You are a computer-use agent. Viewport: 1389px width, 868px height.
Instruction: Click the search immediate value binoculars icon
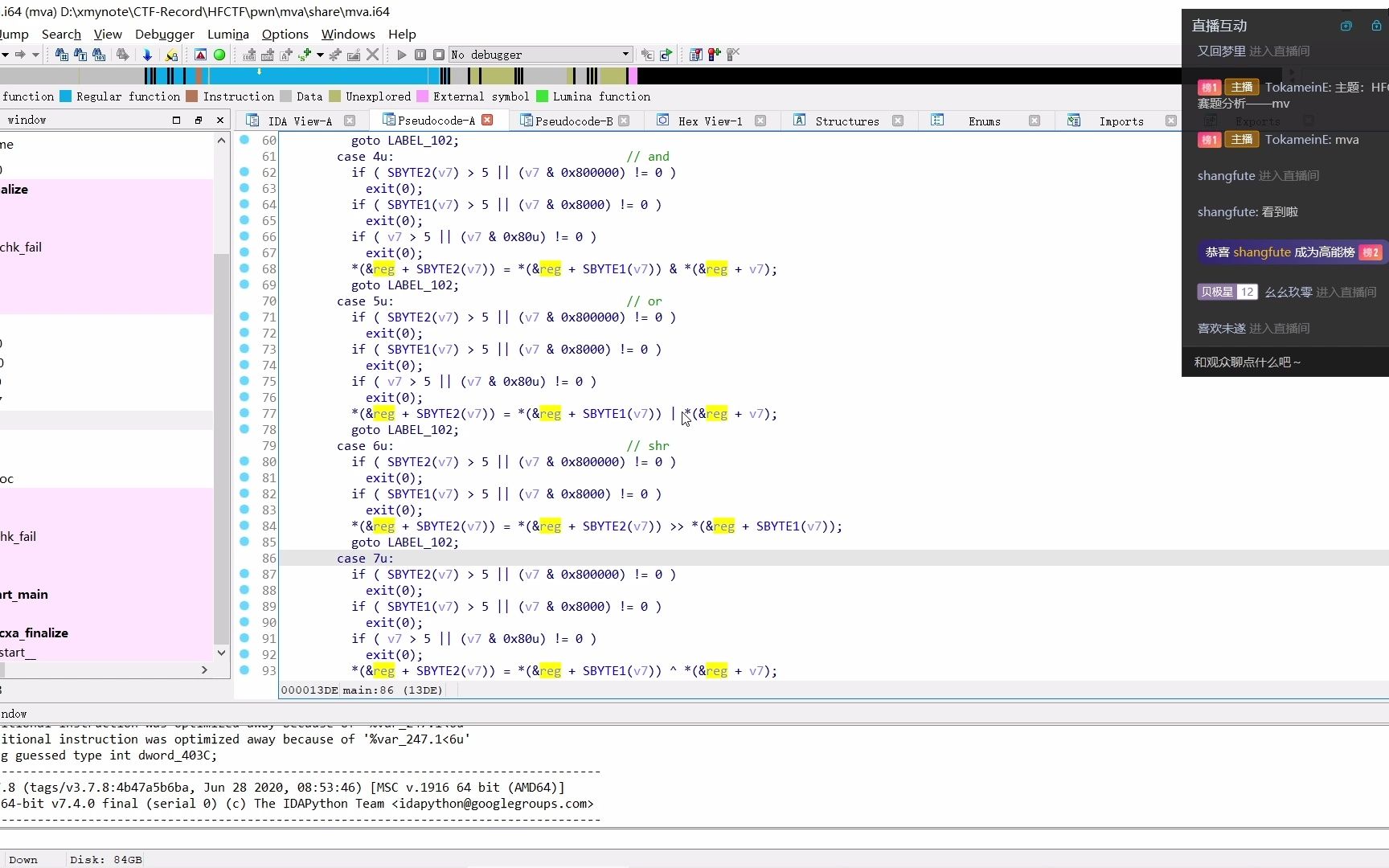pos(62,55)
